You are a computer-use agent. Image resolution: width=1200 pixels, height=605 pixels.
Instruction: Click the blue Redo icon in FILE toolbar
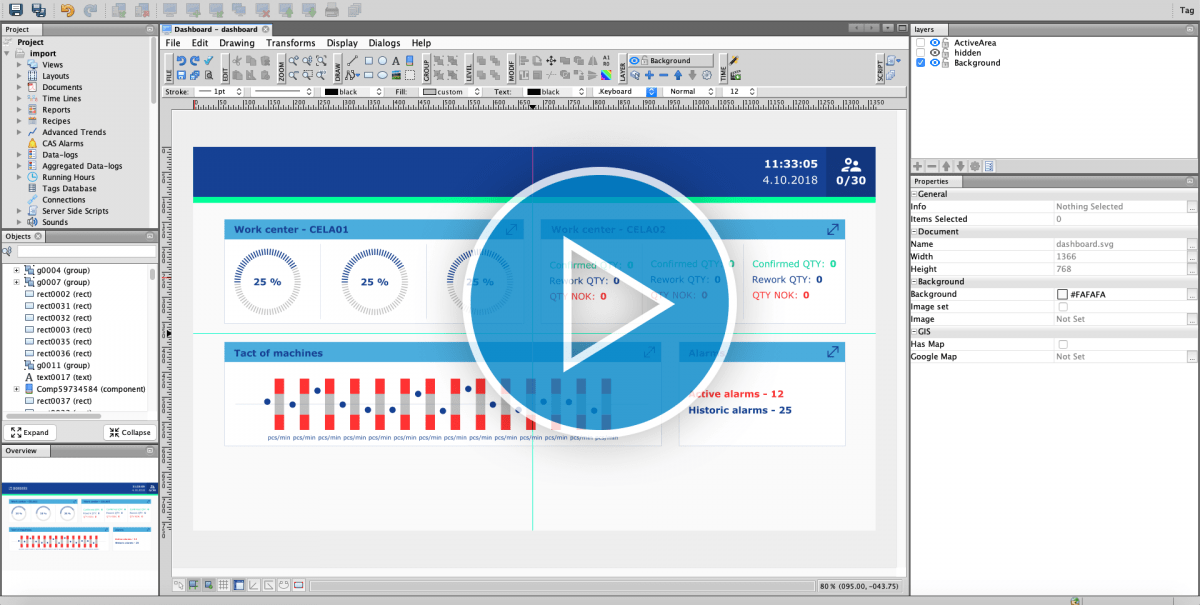point(195,61)
